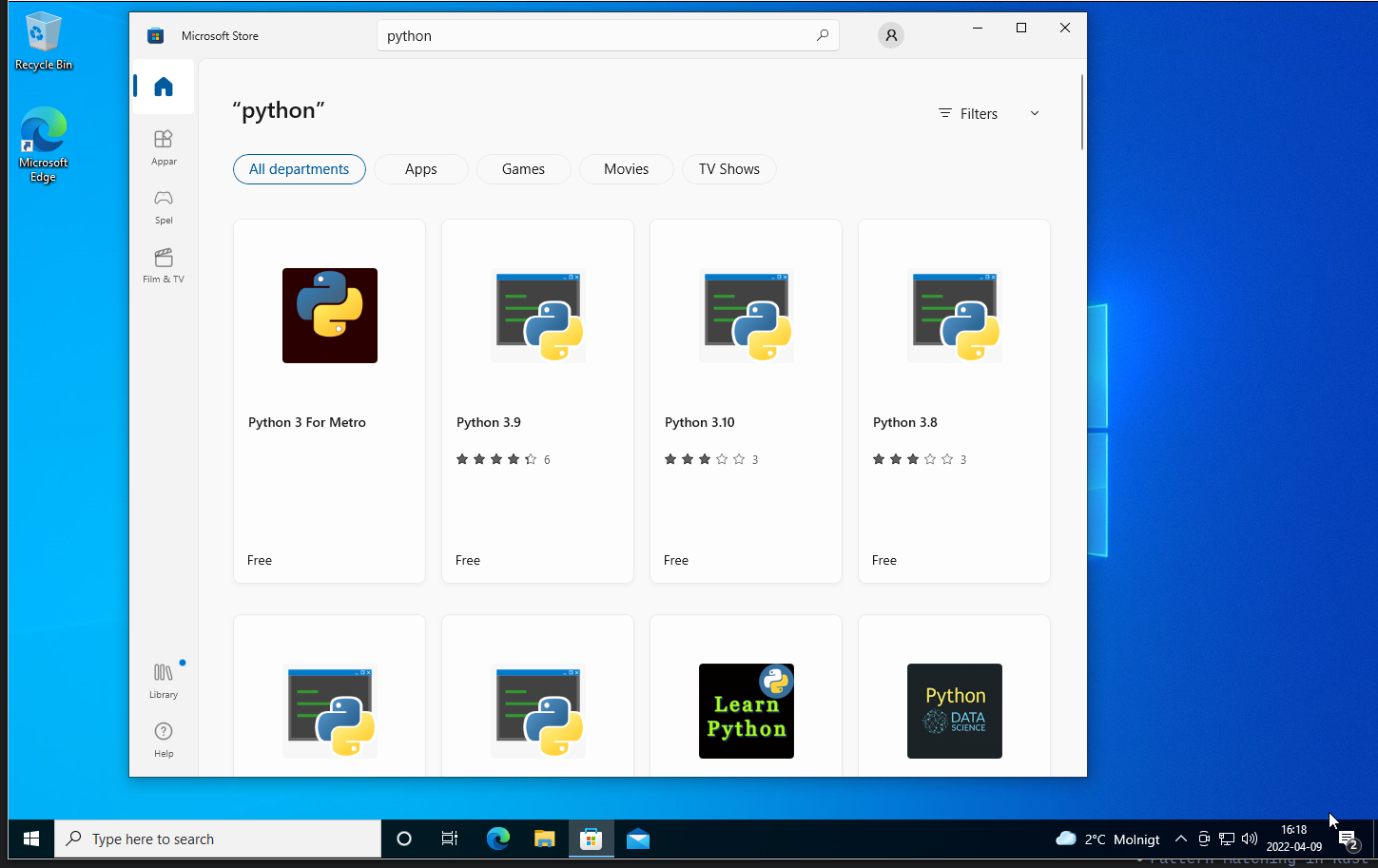The image size is (1378, 868).
Task: Click the Store vertical scrollbar
Action: pos(1081,111)
